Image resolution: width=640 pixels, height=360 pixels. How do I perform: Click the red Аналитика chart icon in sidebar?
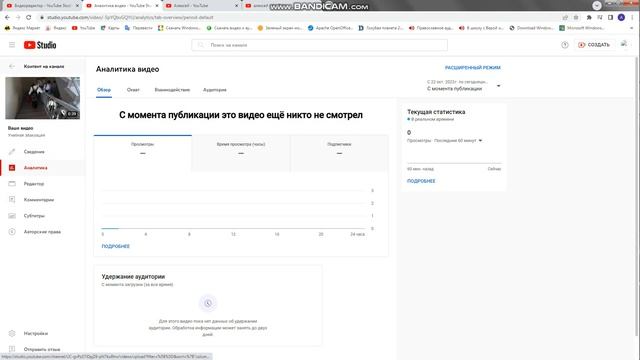pos(12,168)
